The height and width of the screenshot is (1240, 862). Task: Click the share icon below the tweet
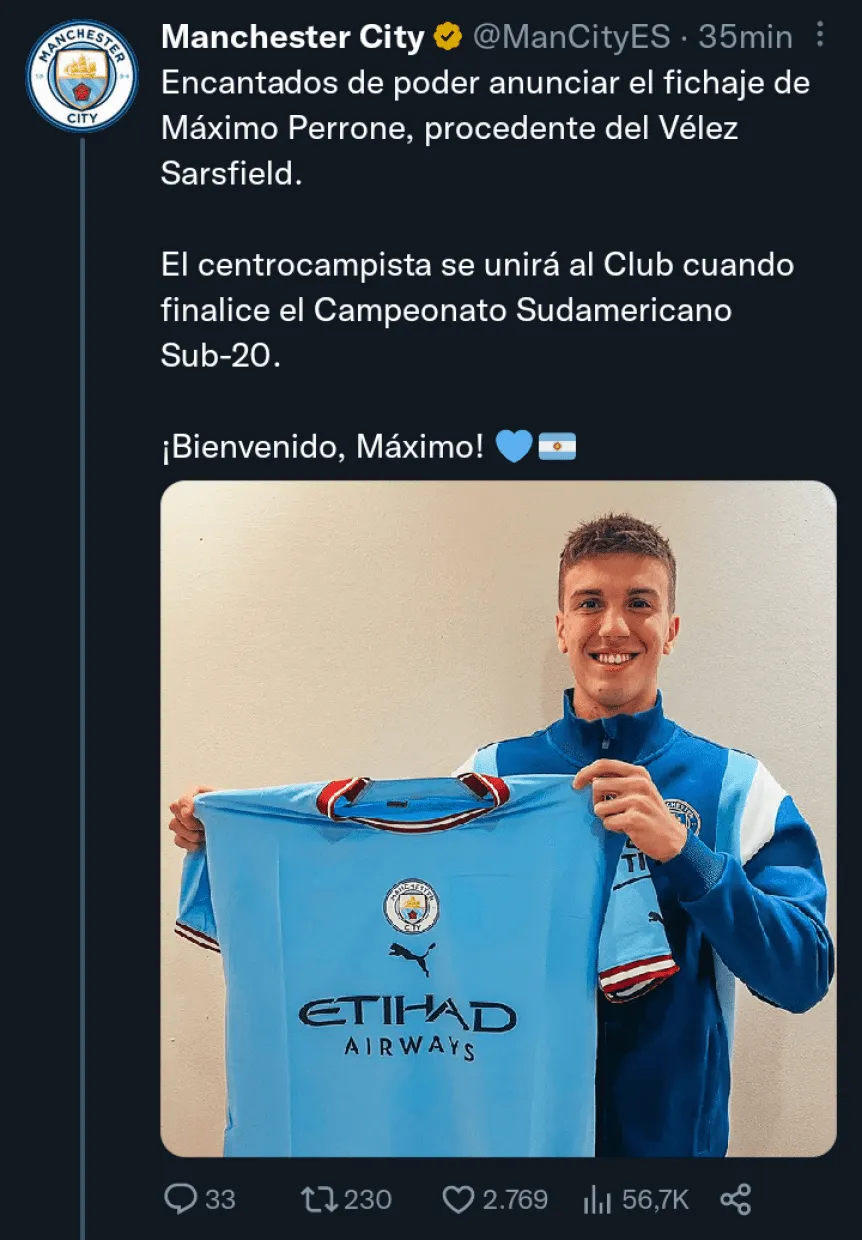pyautogui.click(x=736, y=1199)
